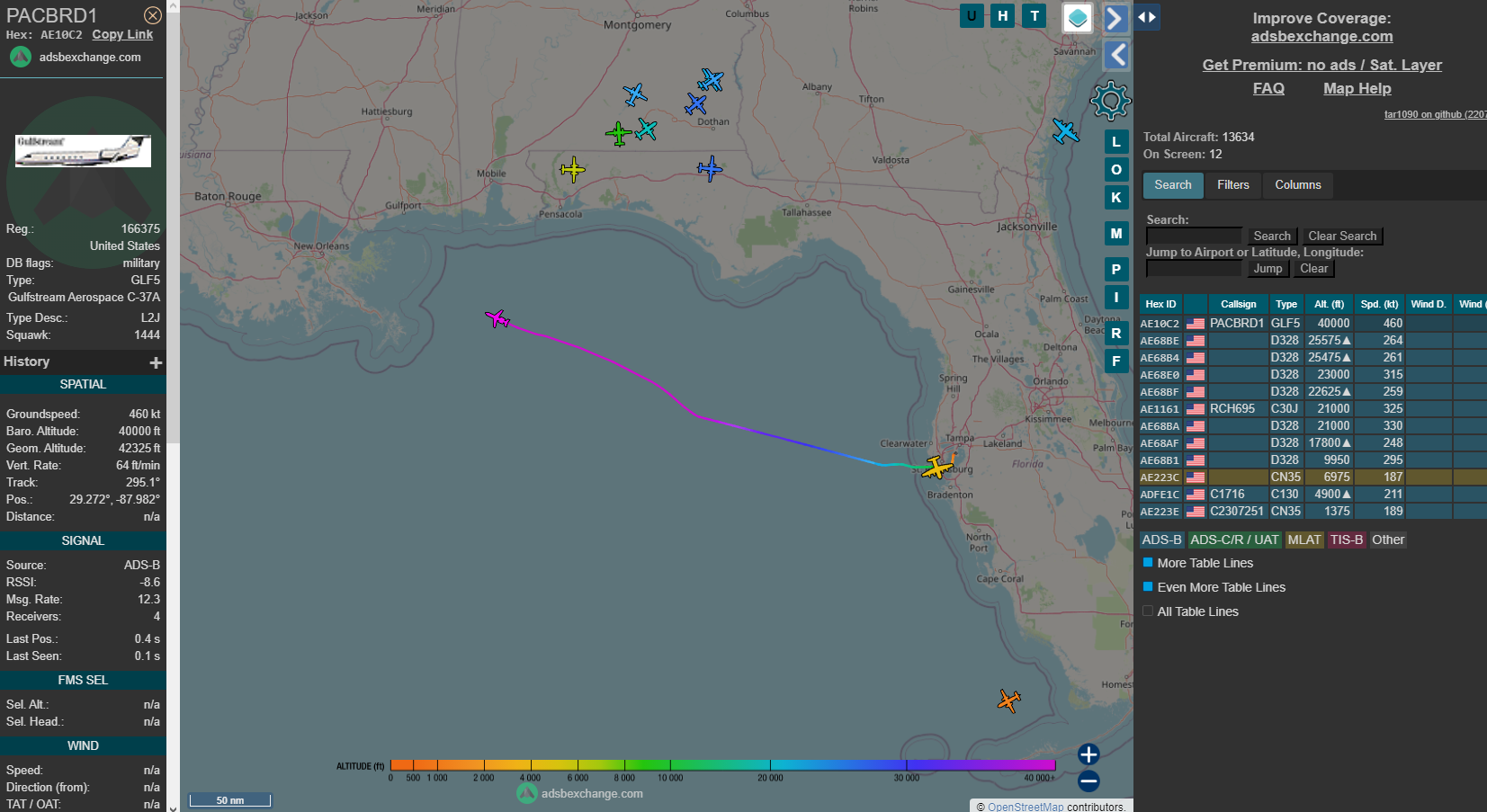Toggle More Table Lines checkbox
This screenshot has height=812, width=1487.
(1148, 562)
